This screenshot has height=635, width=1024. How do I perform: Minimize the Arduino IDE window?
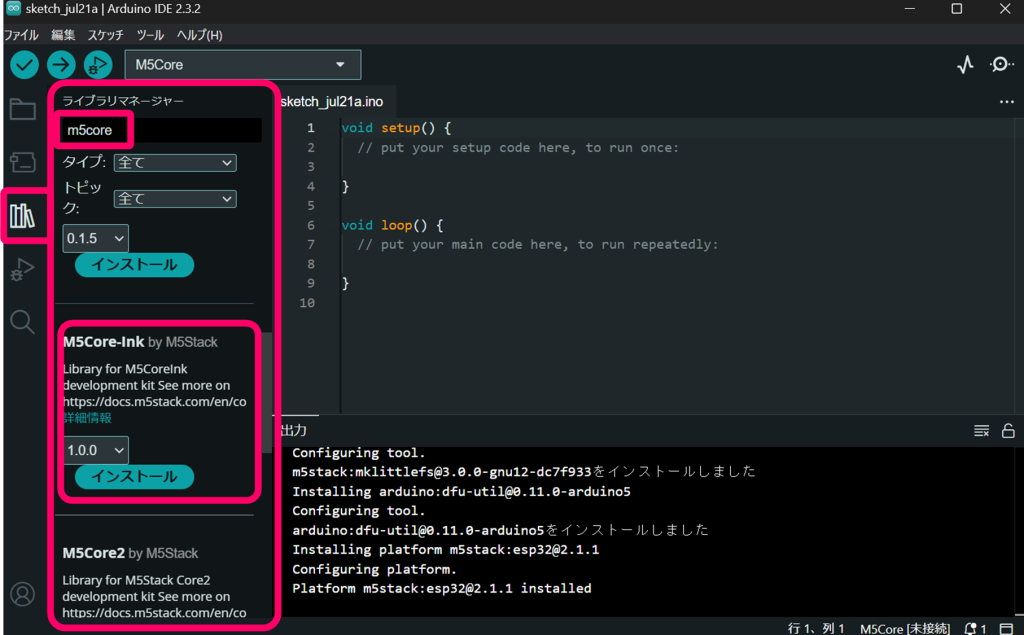(909, 8)
